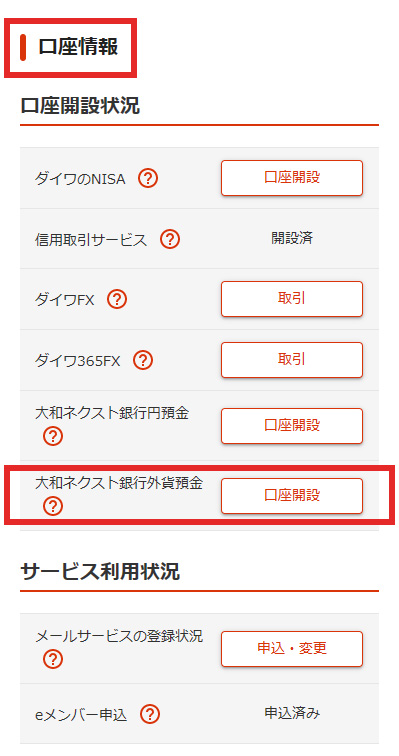Click the 信用取引サービス label text
Screen dimensions: 399x756
91,240
